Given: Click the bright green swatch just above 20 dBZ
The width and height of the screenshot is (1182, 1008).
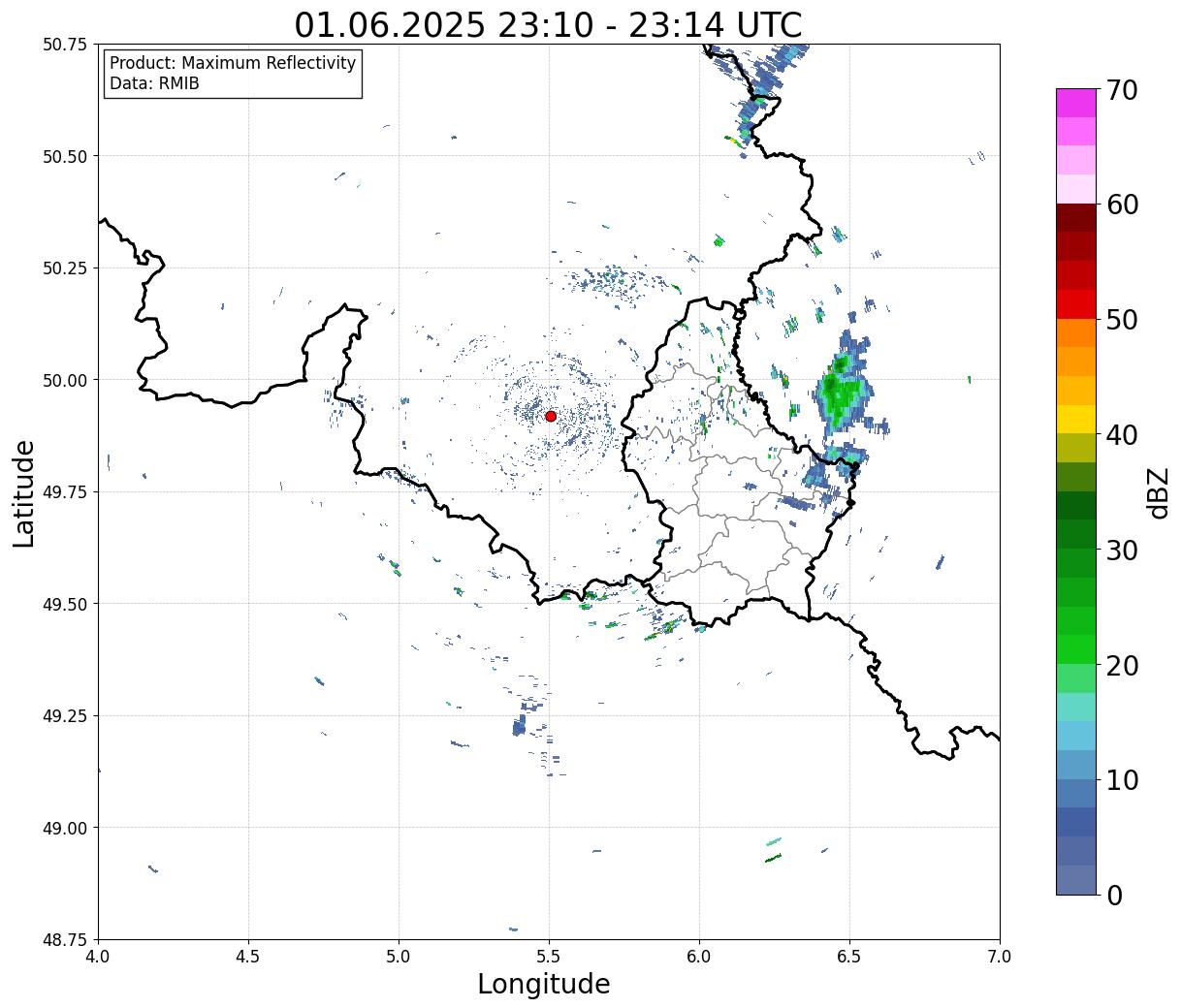Looking at the screenshot, I should (1076, 649).
